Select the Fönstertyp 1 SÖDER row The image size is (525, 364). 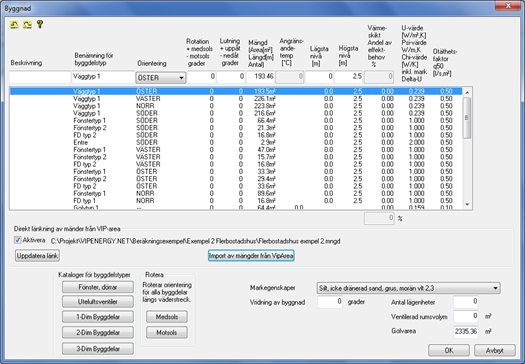click(x=236, y=121)
